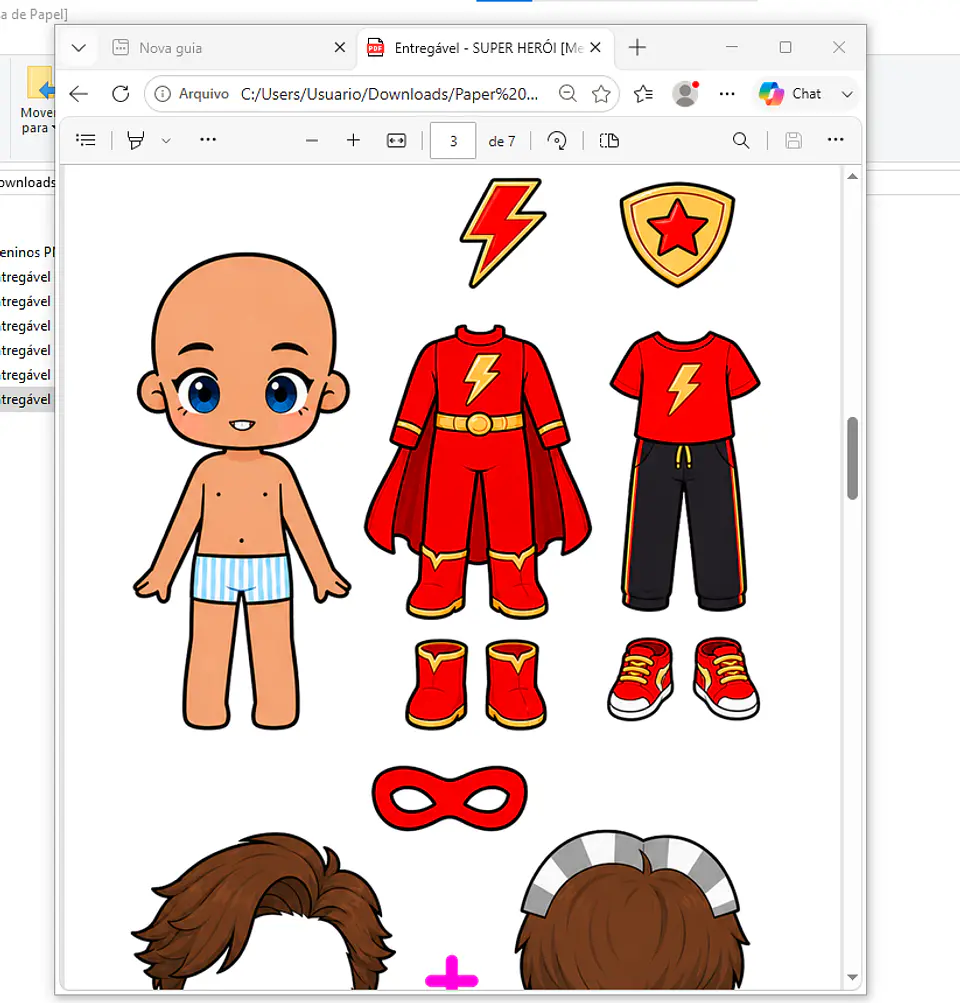This screenshot has width=960, height=1003.
Task: Click the scroll up arrow of PDF viewer
Action: 853,177
